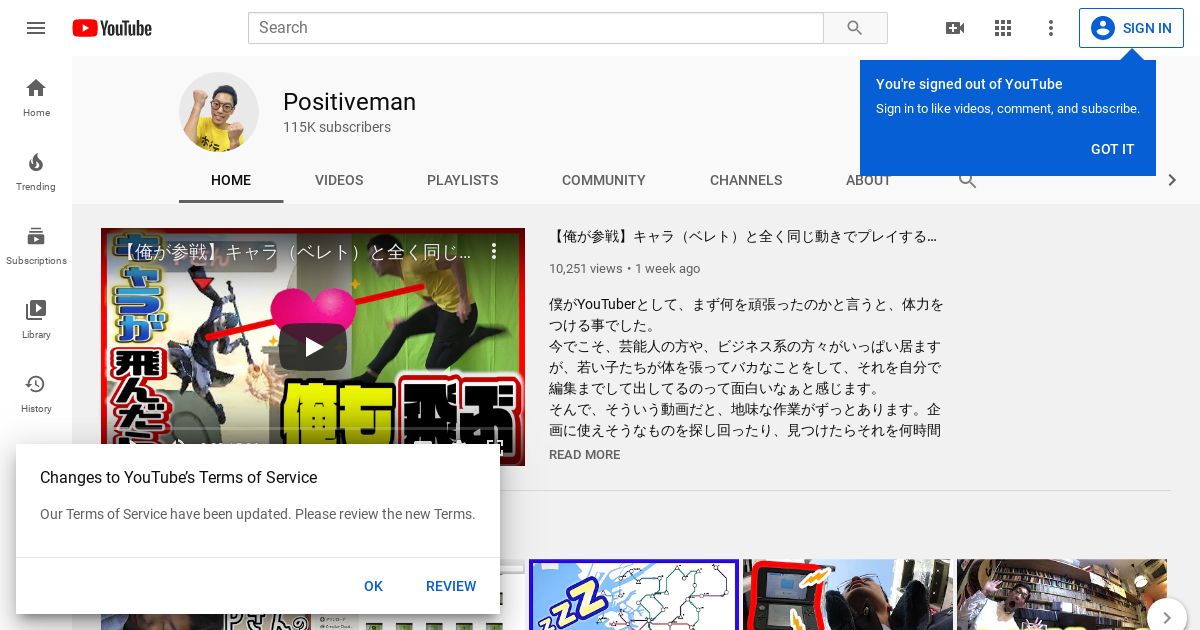This screenshot has width=1200, height=630.
Task: Open the bookshelf video thumbnail
Action: 1061,595
